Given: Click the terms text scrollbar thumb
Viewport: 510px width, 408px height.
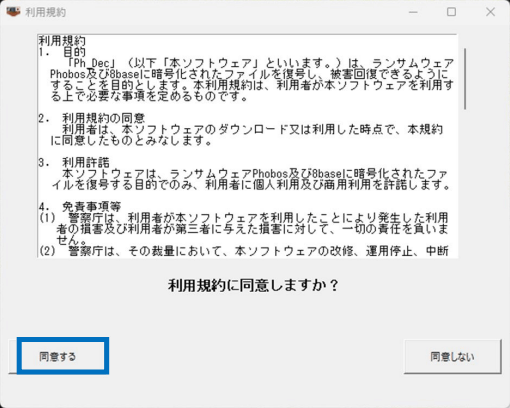Looking at the screenshot, I should tap(465, 78).
